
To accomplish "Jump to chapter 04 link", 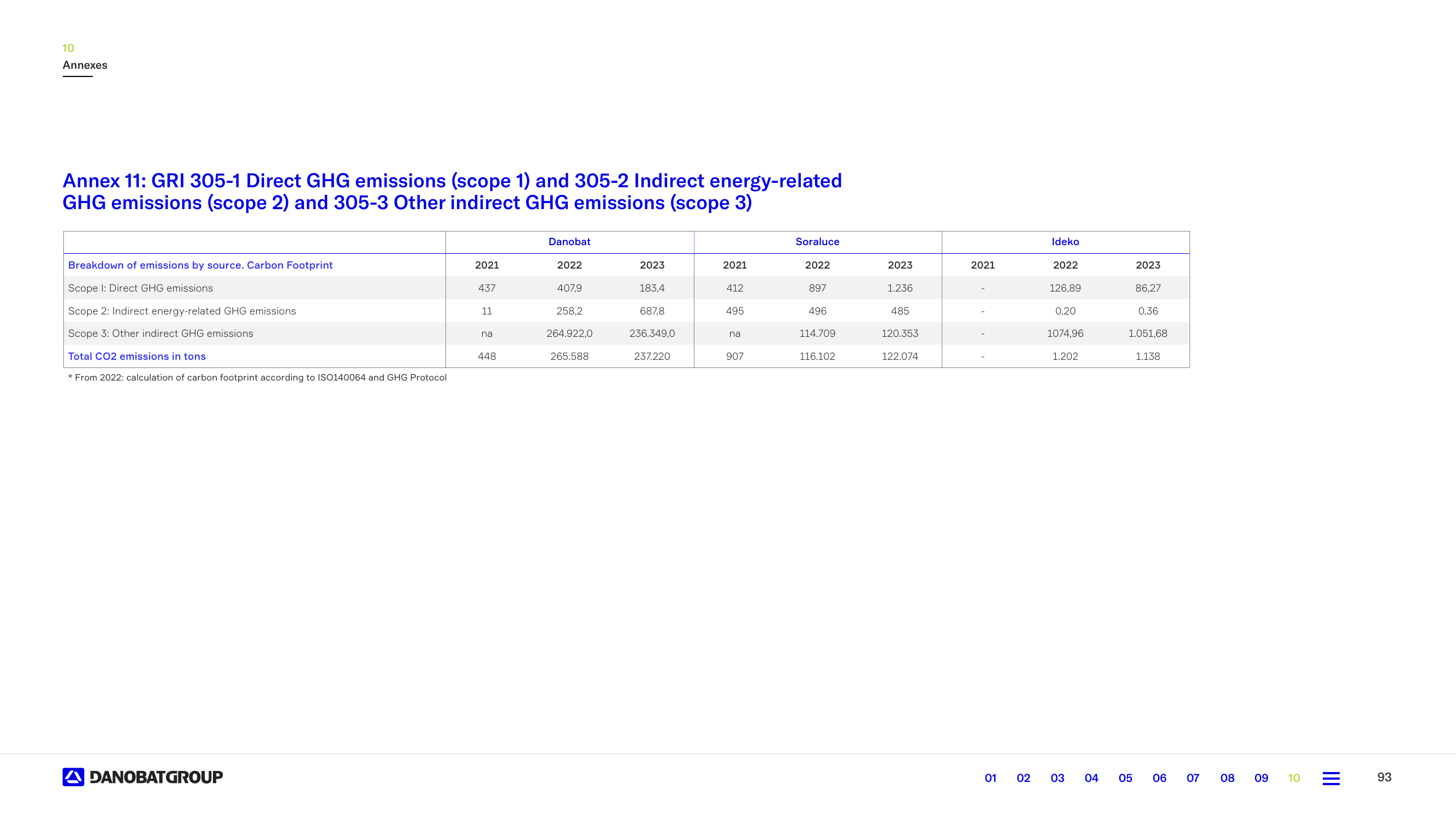I will (1091, 778).
